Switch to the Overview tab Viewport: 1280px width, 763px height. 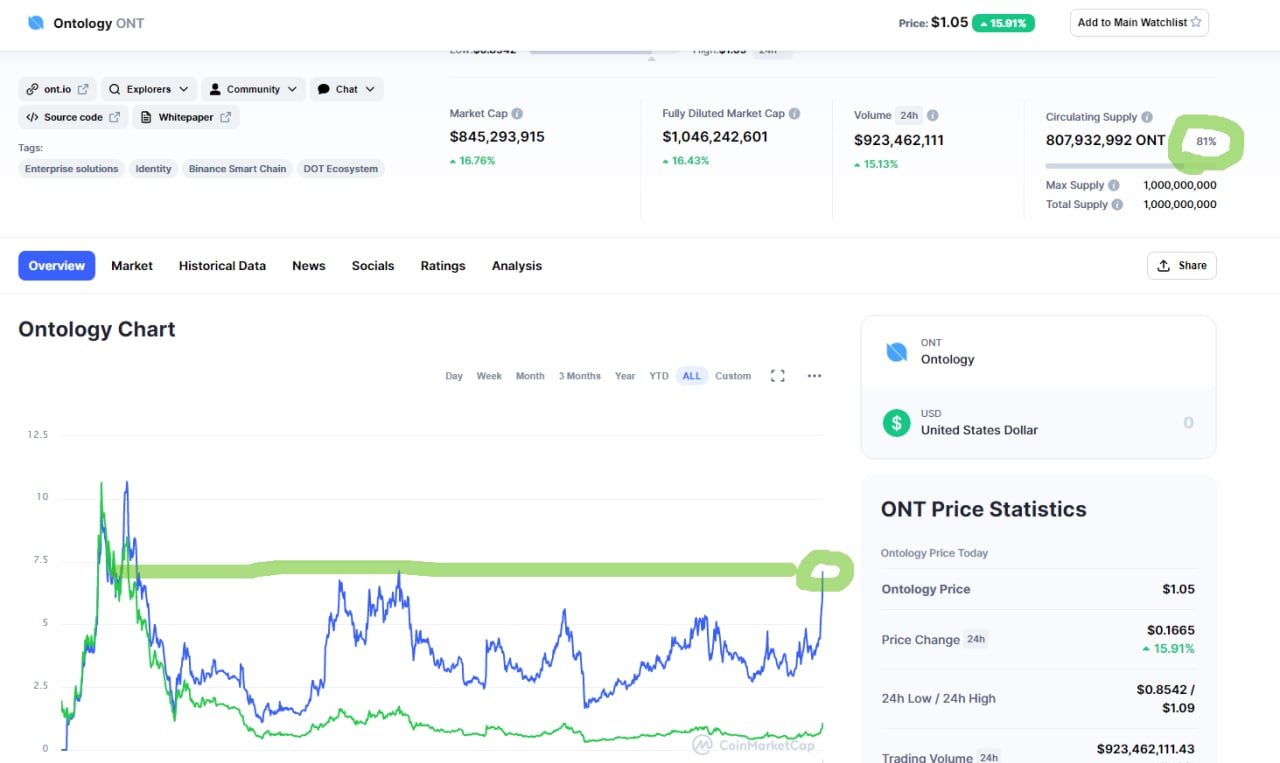coord(57,266)
